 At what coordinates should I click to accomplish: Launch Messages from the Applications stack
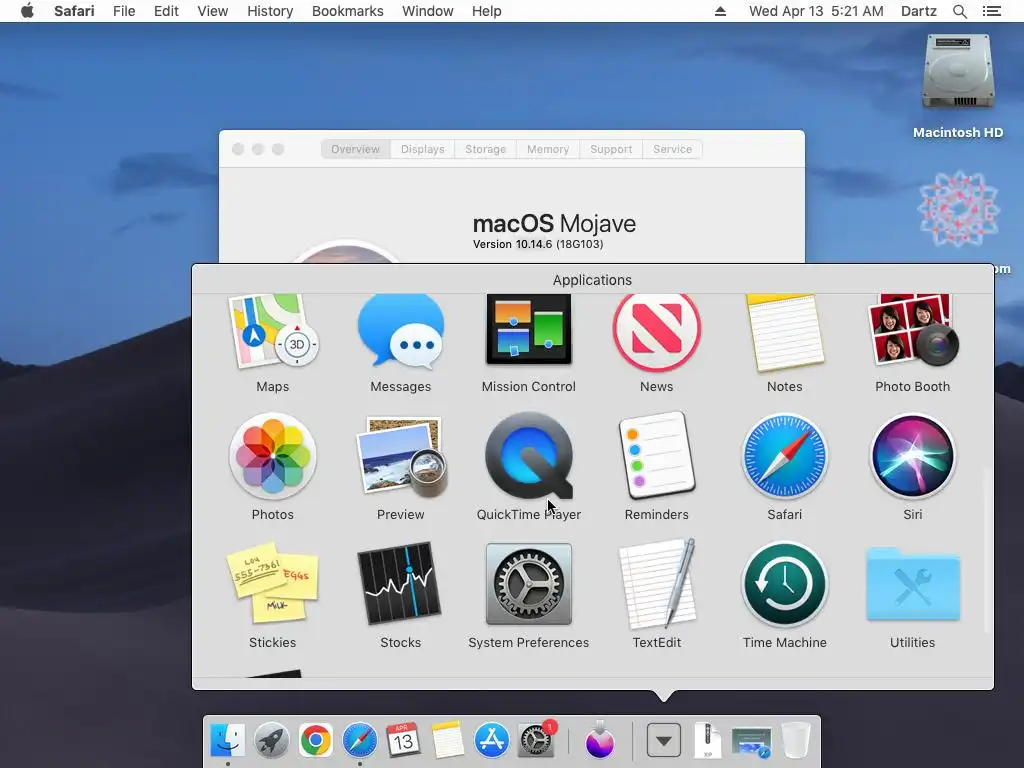coord(400,332)
